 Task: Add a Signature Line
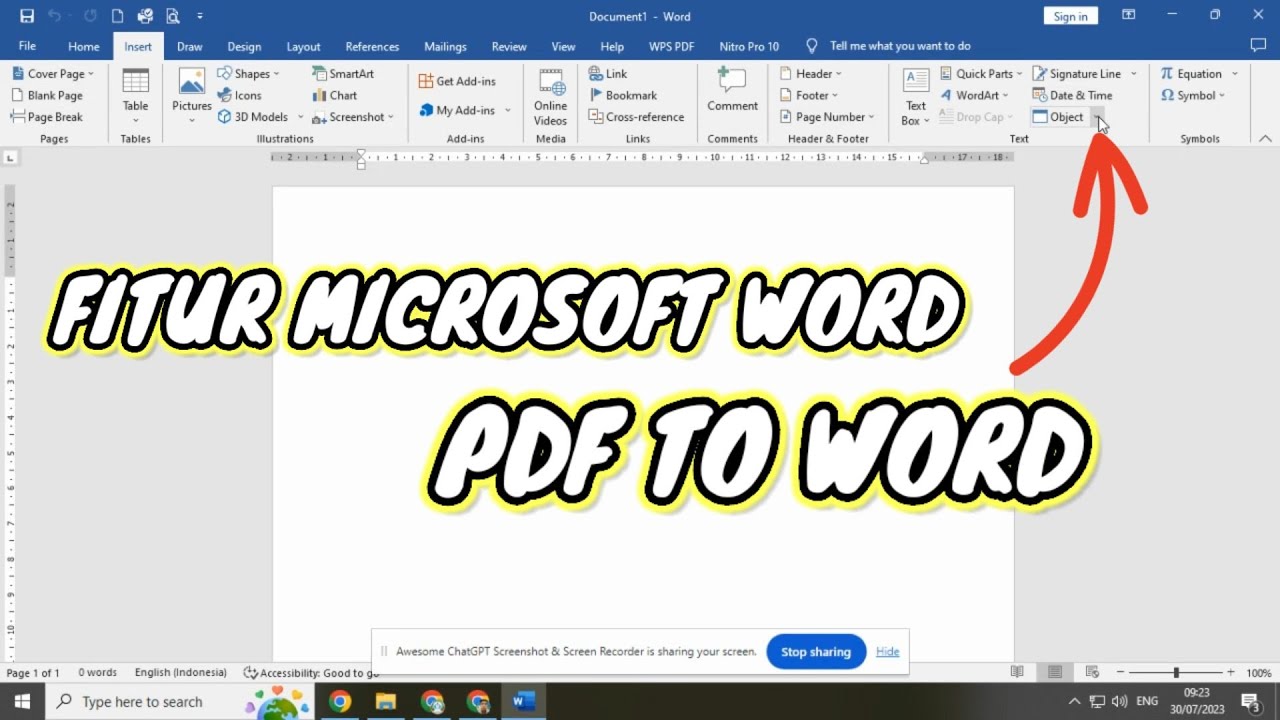pos(1076,74)
